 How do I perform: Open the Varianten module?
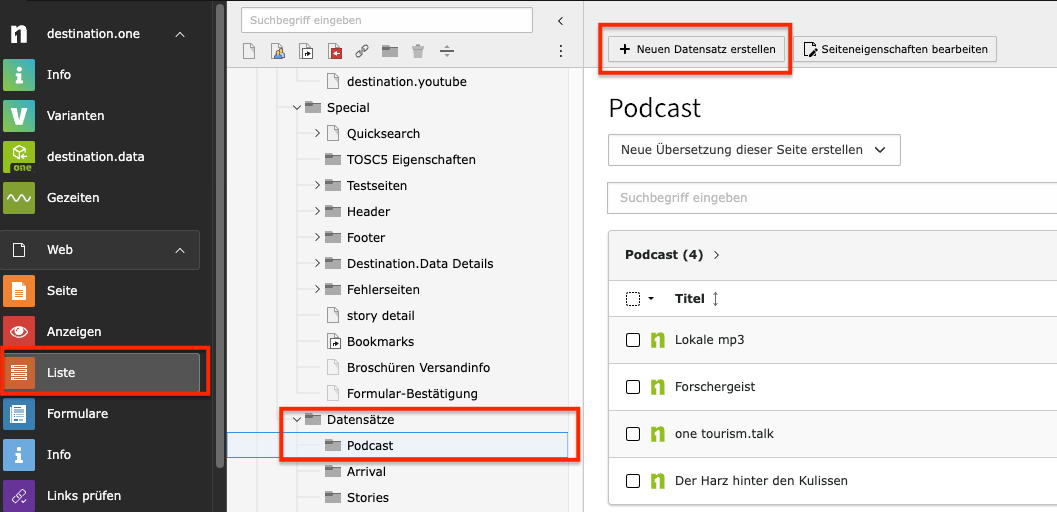[101, 116]
